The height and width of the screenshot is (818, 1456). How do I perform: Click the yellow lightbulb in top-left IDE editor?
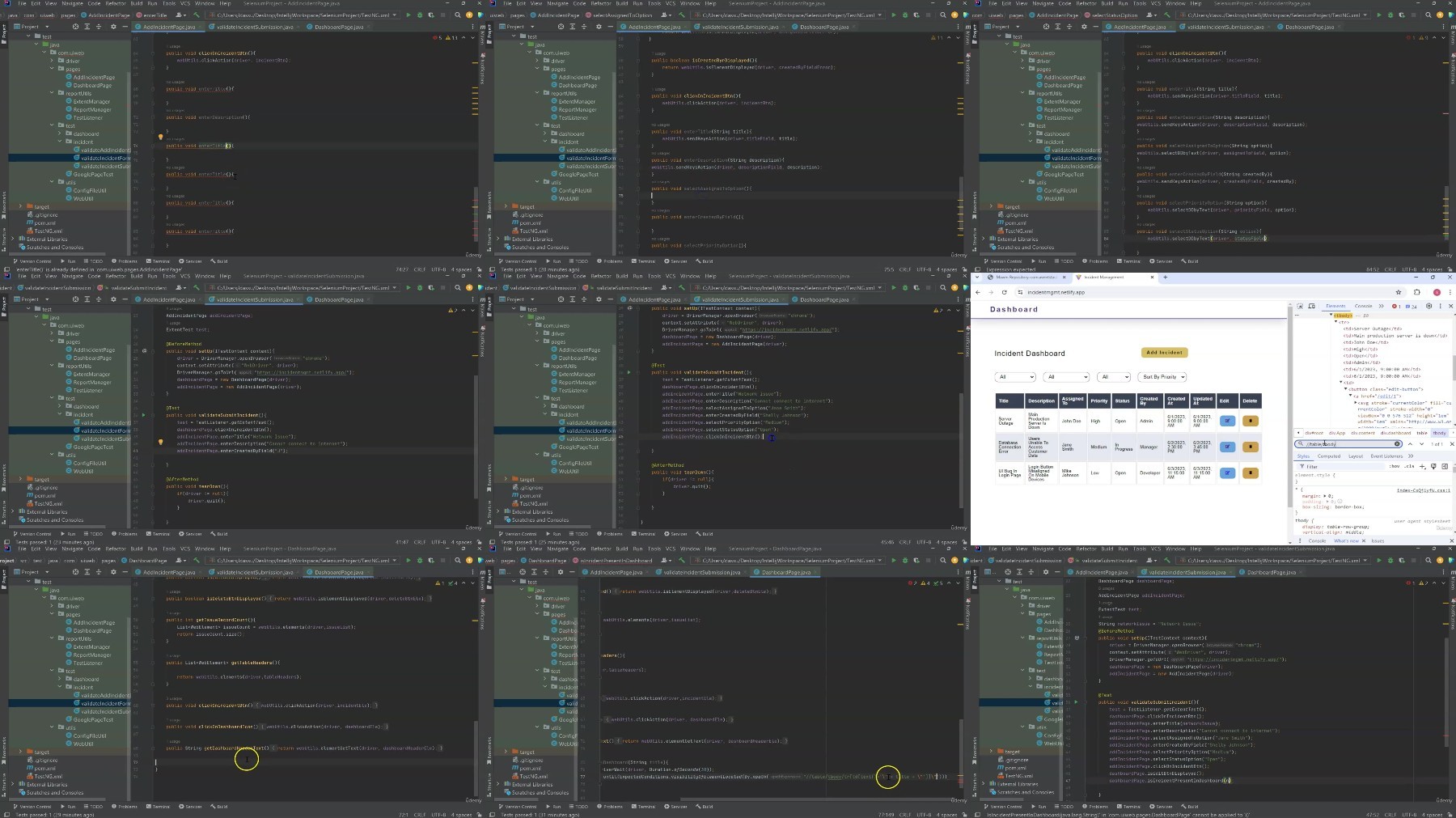[x=160, y=137]
